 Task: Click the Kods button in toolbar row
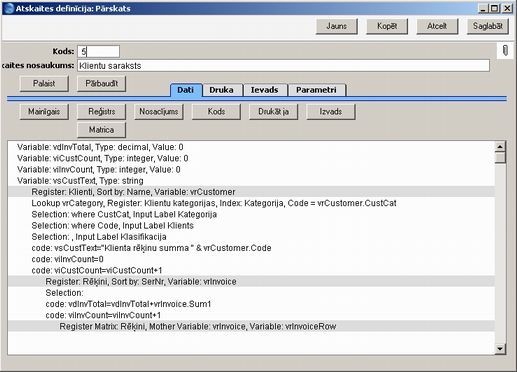tap(216, 111)
